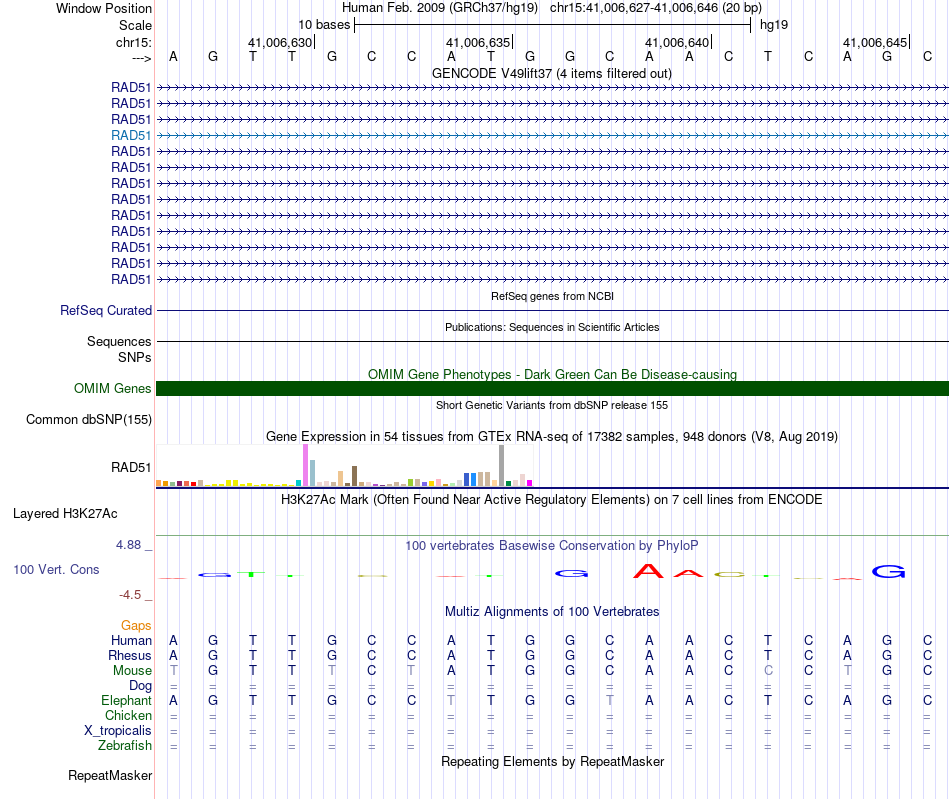Open the RepeatMasker track label
This screenshot has width=950, height=799.
(x=110, y=775)
